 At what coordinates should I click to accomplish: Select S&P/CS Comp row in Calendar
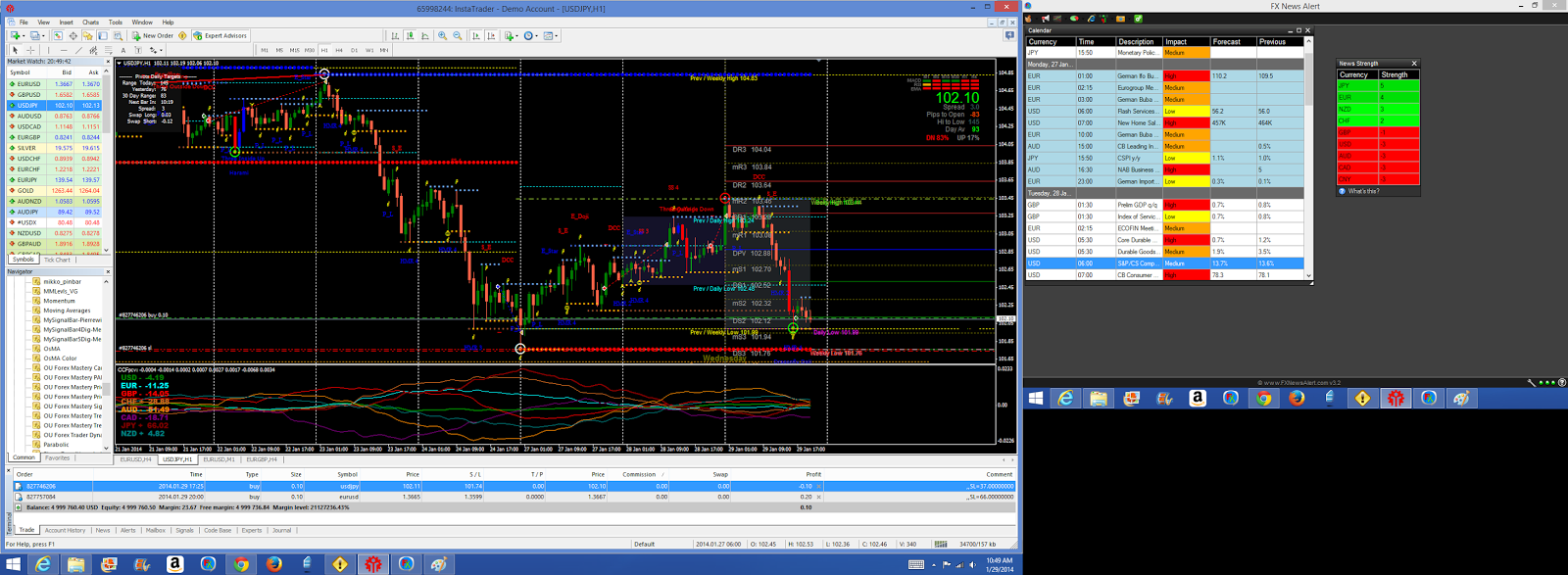coord(1164,264)
